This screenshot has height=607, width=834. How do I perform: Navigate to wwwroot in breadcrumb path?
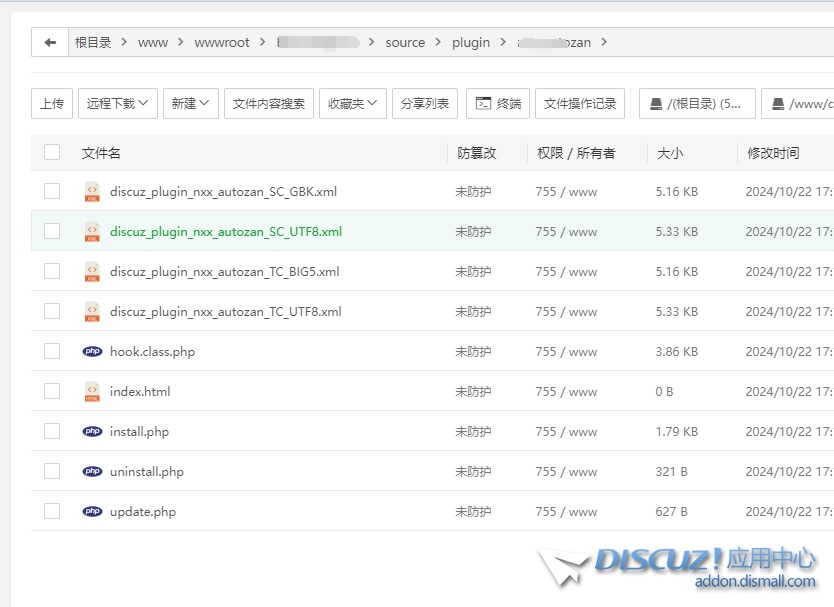tap(222, 42)
